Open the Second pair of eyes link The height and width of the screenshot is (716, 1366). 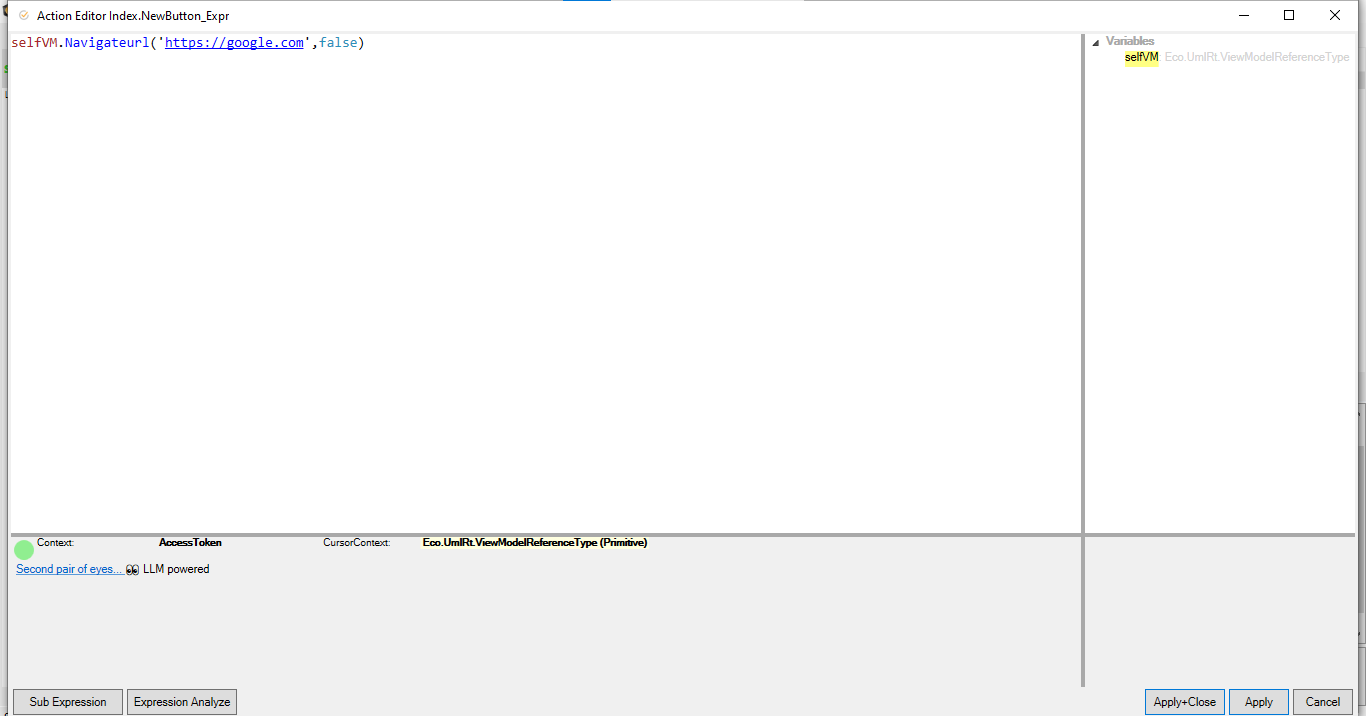click(69, 570)
